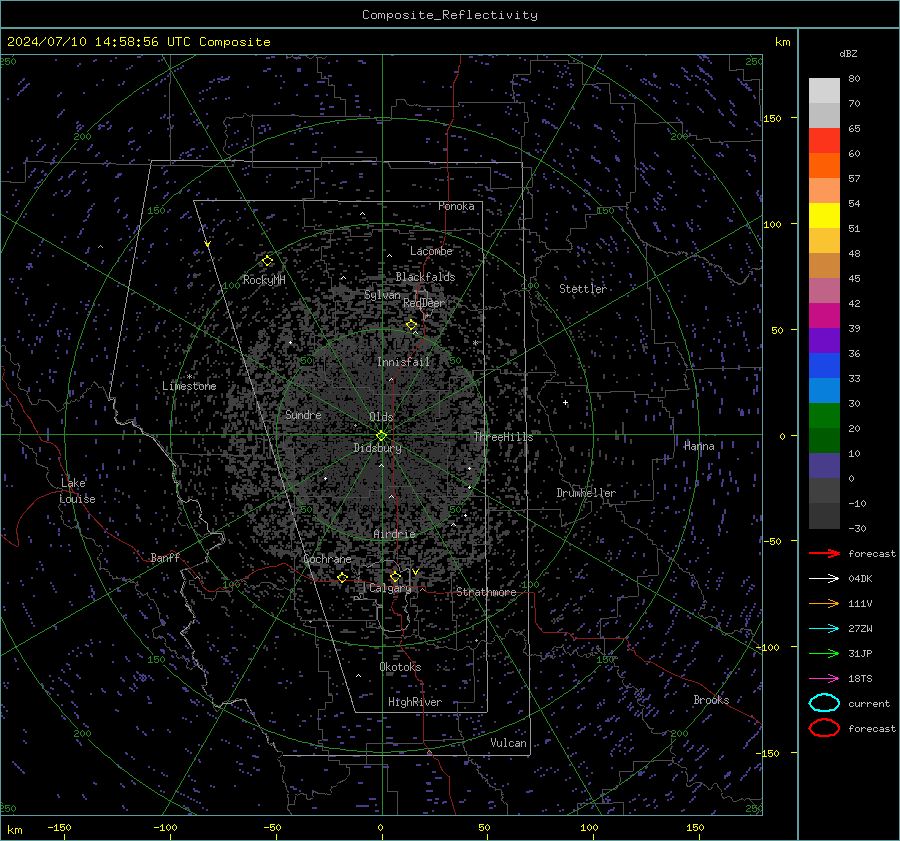Click the Stettler city label
The height and width of the screenshot is (841, 900).
click(583, 289)
